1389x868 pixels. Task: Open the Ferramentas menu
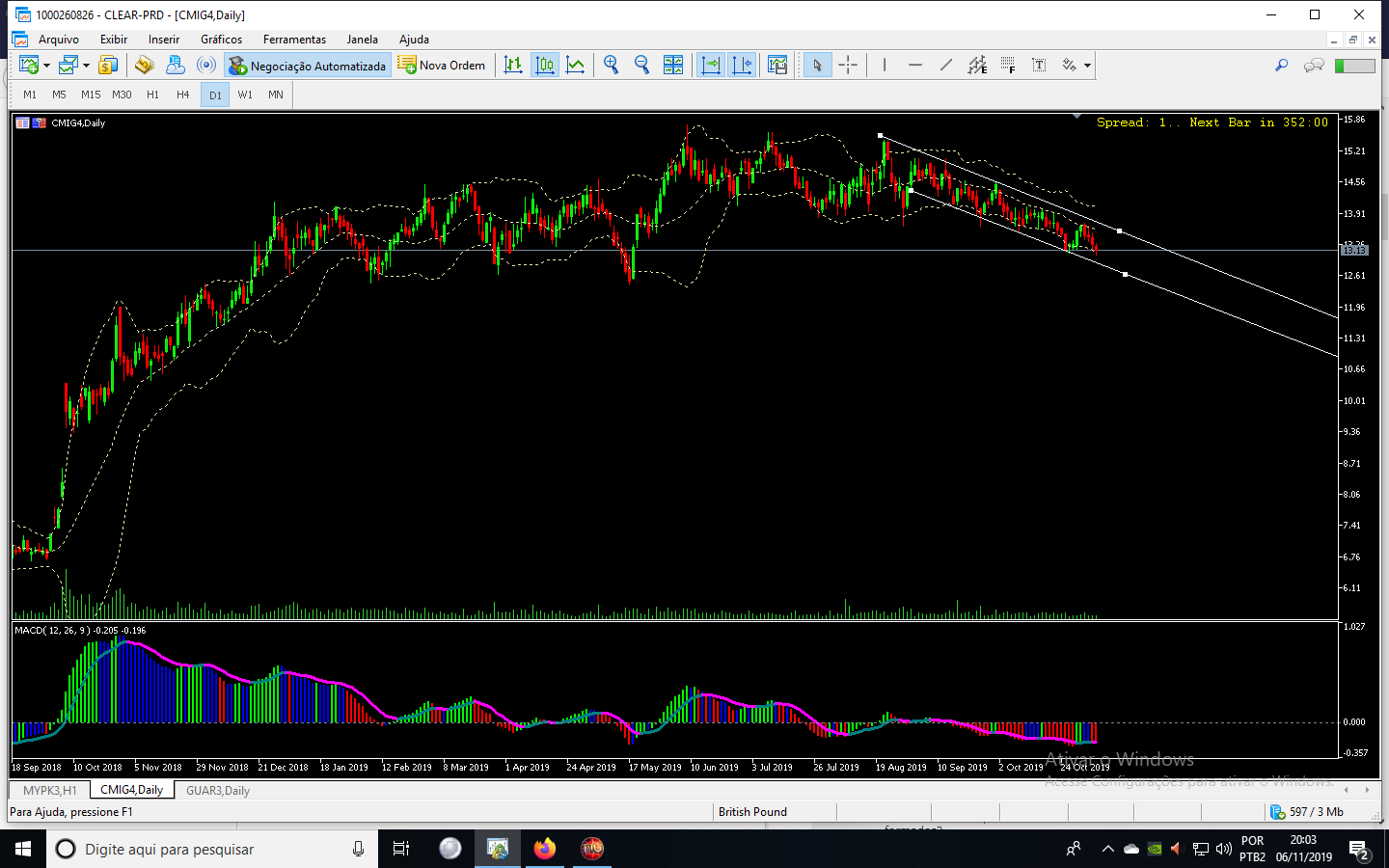[295, 40]
